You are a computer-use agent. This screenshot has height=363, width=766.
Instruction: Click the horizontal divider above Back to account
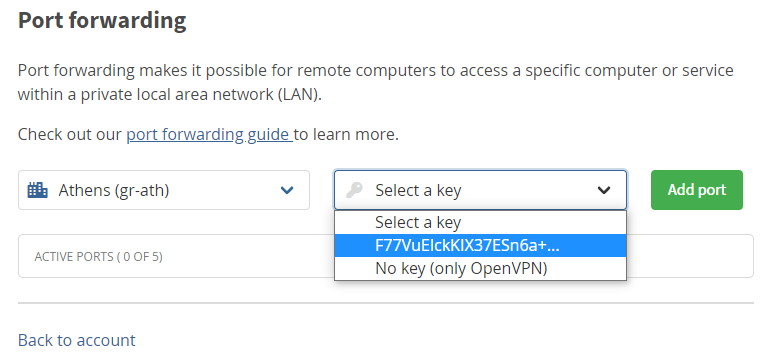(x=386, y=303)
